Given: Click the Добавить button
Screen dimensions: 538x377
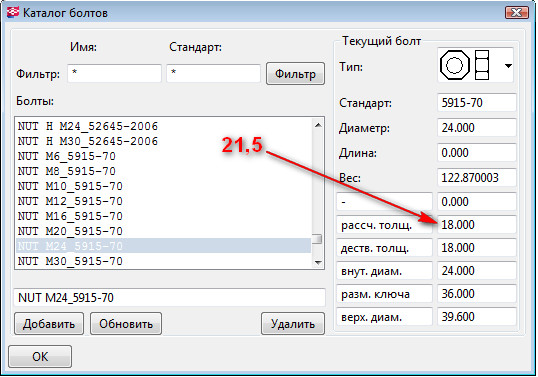Looking at the screenshot, I should pos(49,323).
